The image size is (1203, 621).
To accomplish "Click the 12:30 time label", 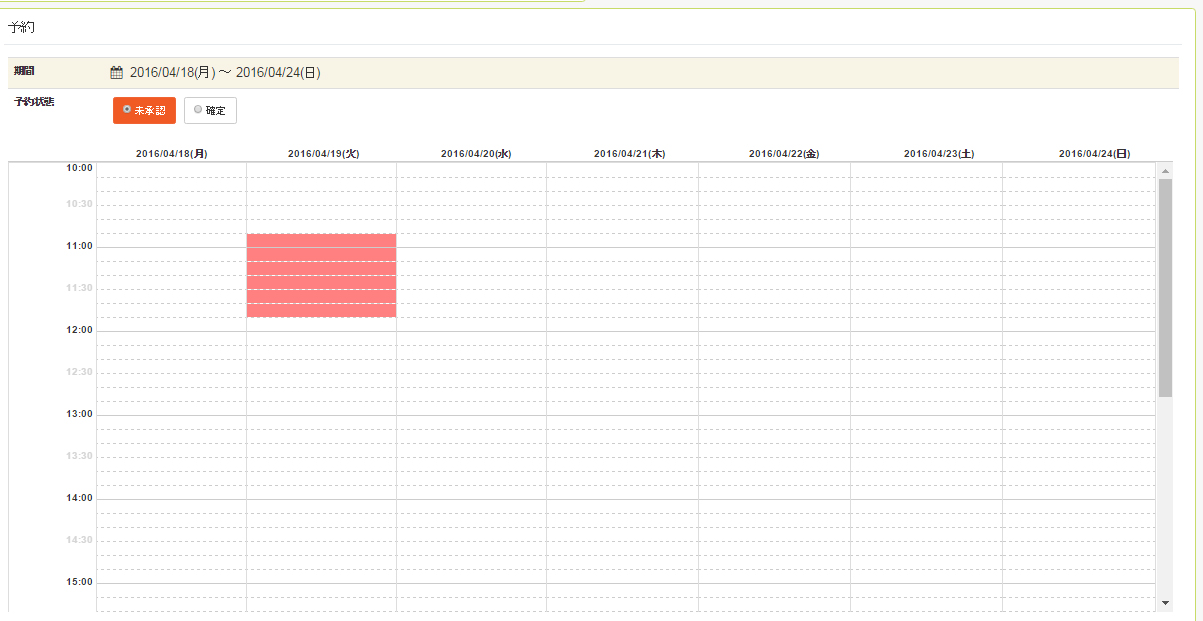I will click(x=80, y=372).
